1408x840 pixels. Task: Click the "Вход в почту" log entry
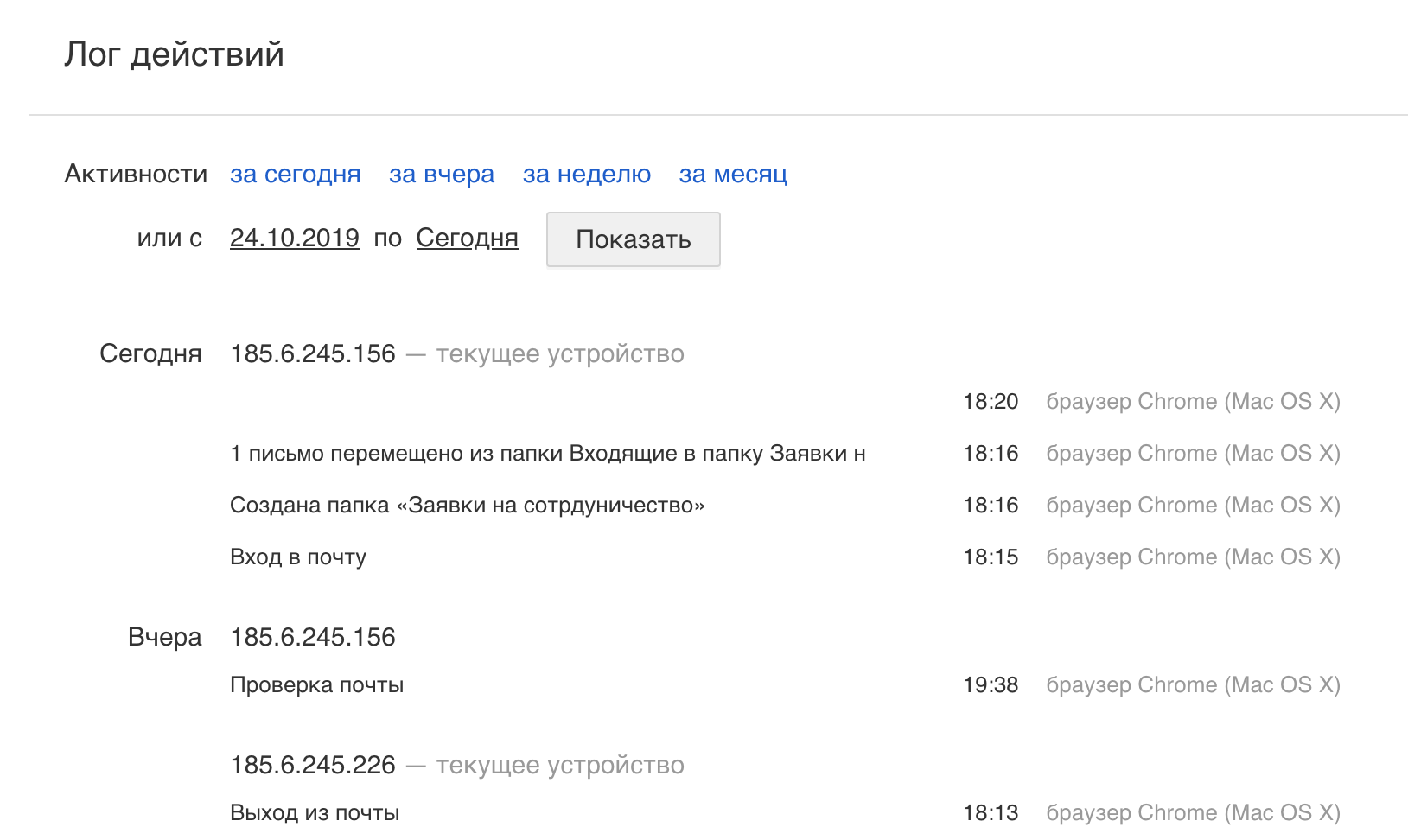[297, 557]
